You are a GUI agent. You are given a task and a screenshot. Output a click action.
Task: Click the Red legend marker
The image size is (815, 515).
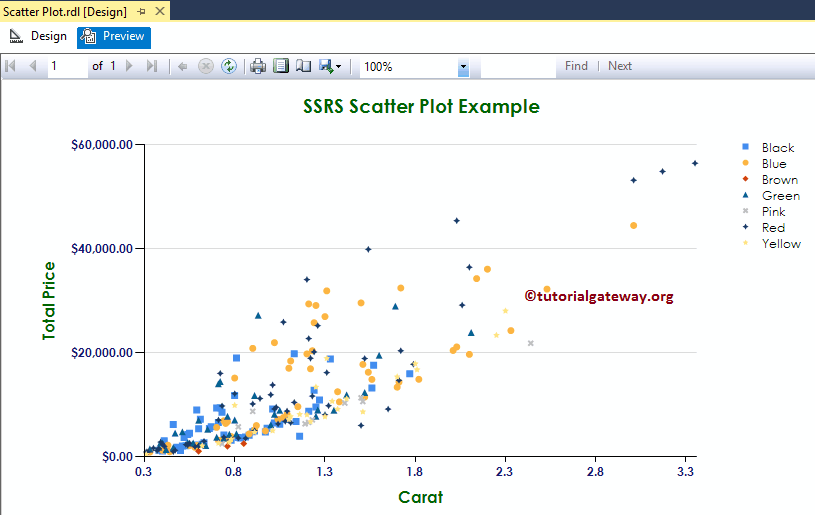coord(745,227)
